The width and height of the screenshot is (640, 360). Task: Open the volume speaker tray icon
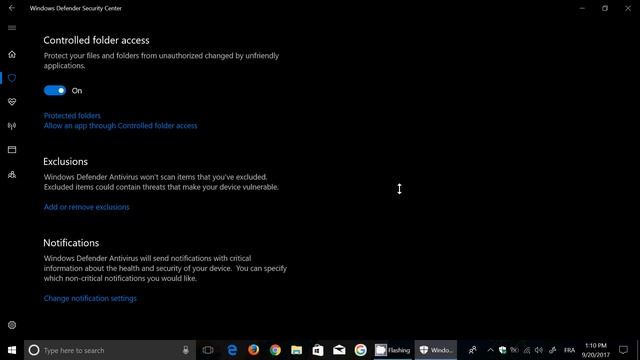tap(539, 350)
